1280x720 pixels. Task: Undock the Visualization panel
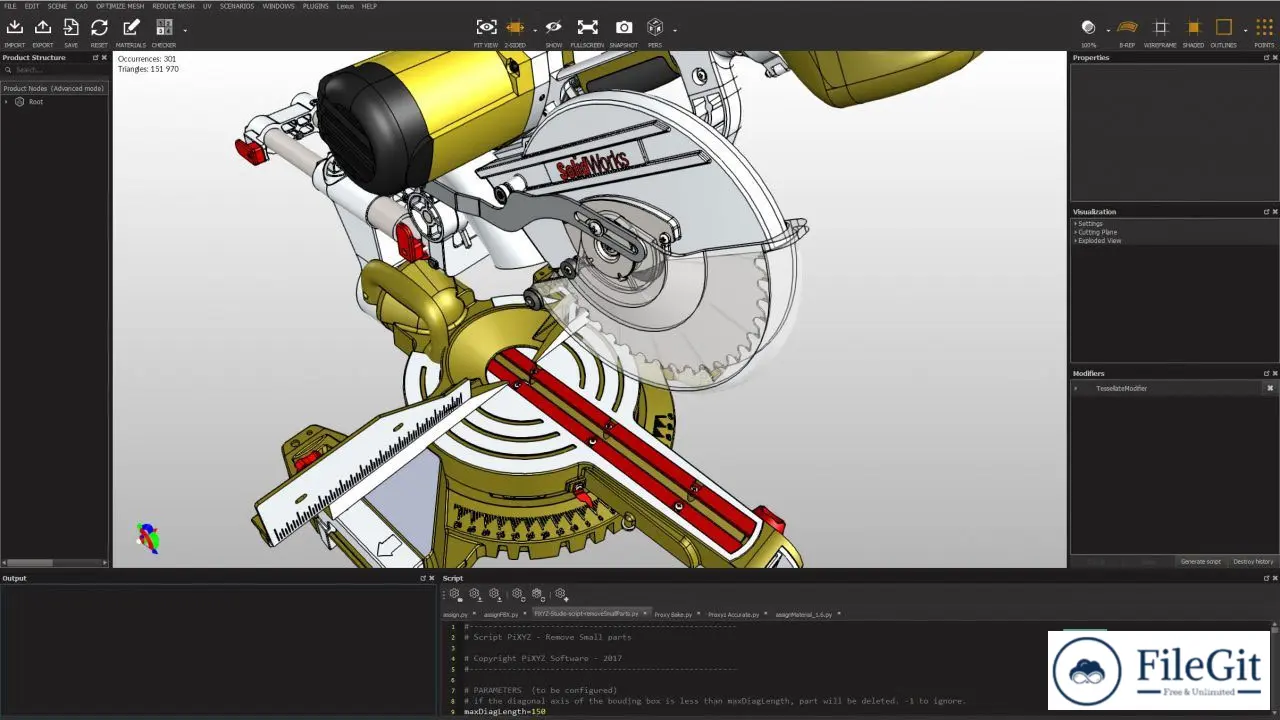(x=1266, y=212)
